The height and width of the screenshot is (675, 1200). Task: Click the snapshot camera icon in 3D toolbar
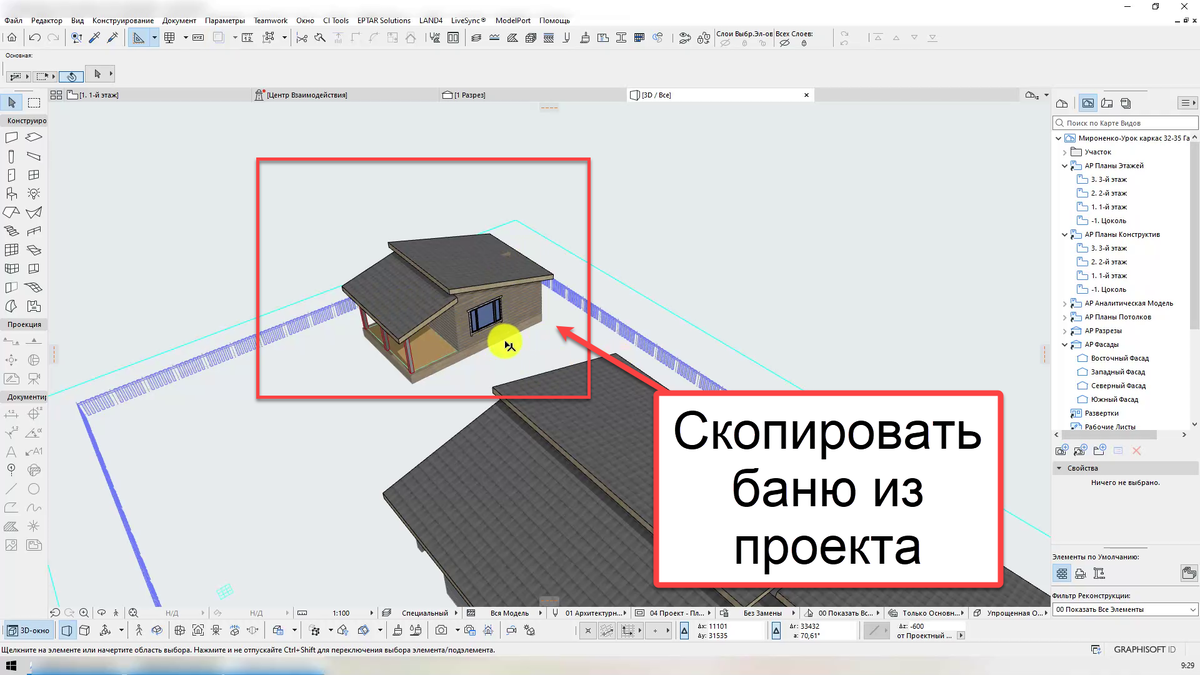[x=440, y=631]
